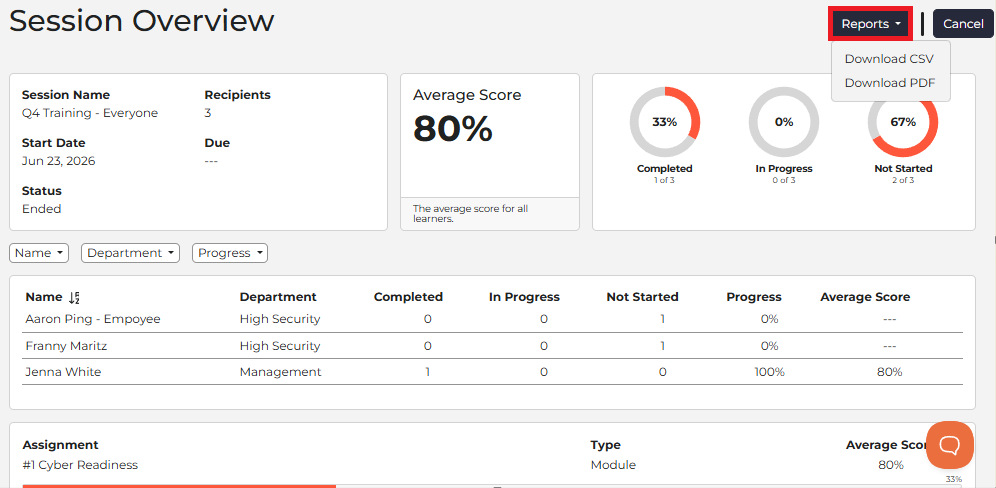Image resolution: width=996 pixels, height=488 pixels.
Task: Select Download PDF from Reports menu
Action: tap(889, 83)
